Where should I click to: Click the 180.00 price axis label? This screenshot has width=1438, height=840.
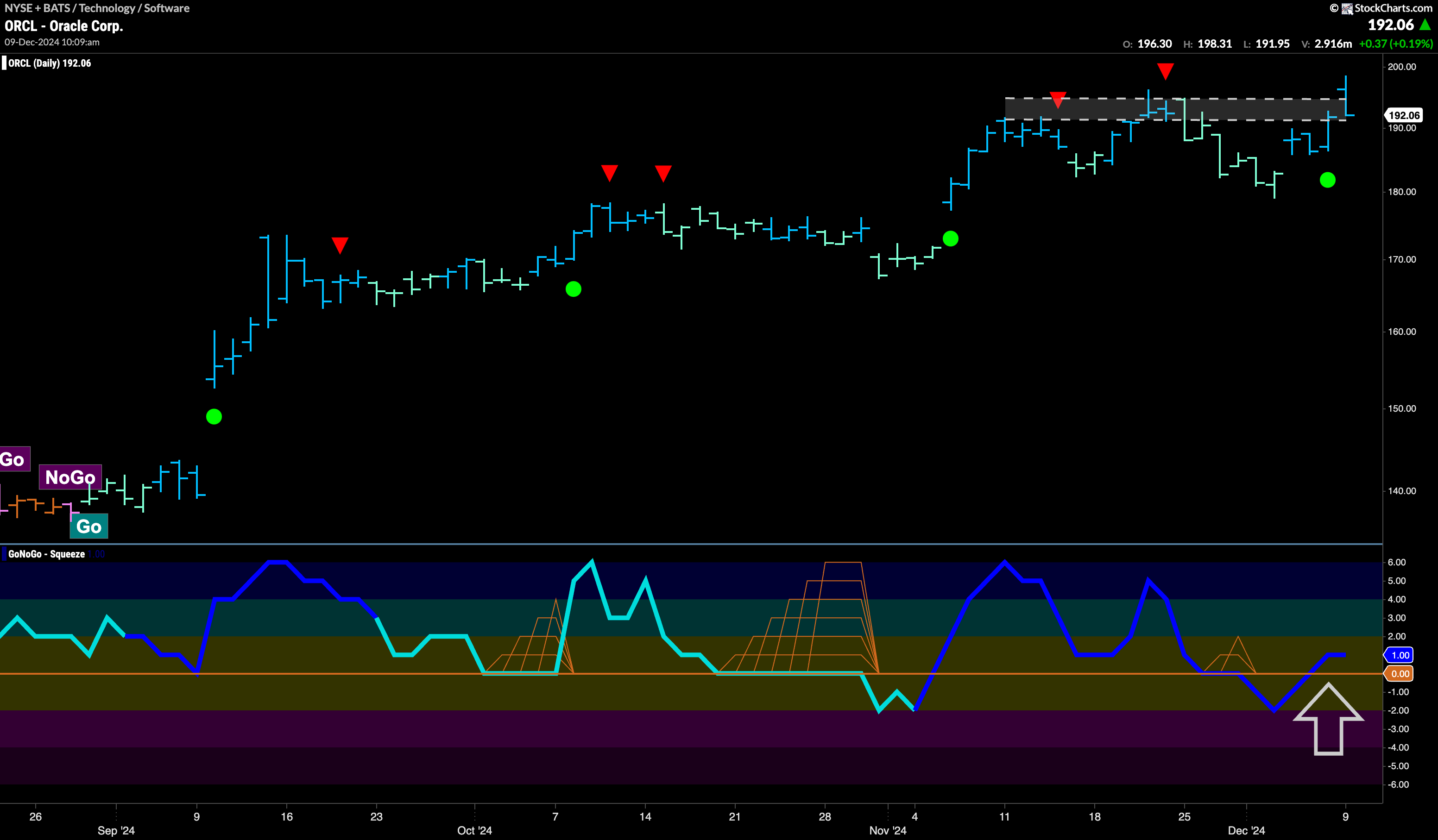pos(1401,192)
